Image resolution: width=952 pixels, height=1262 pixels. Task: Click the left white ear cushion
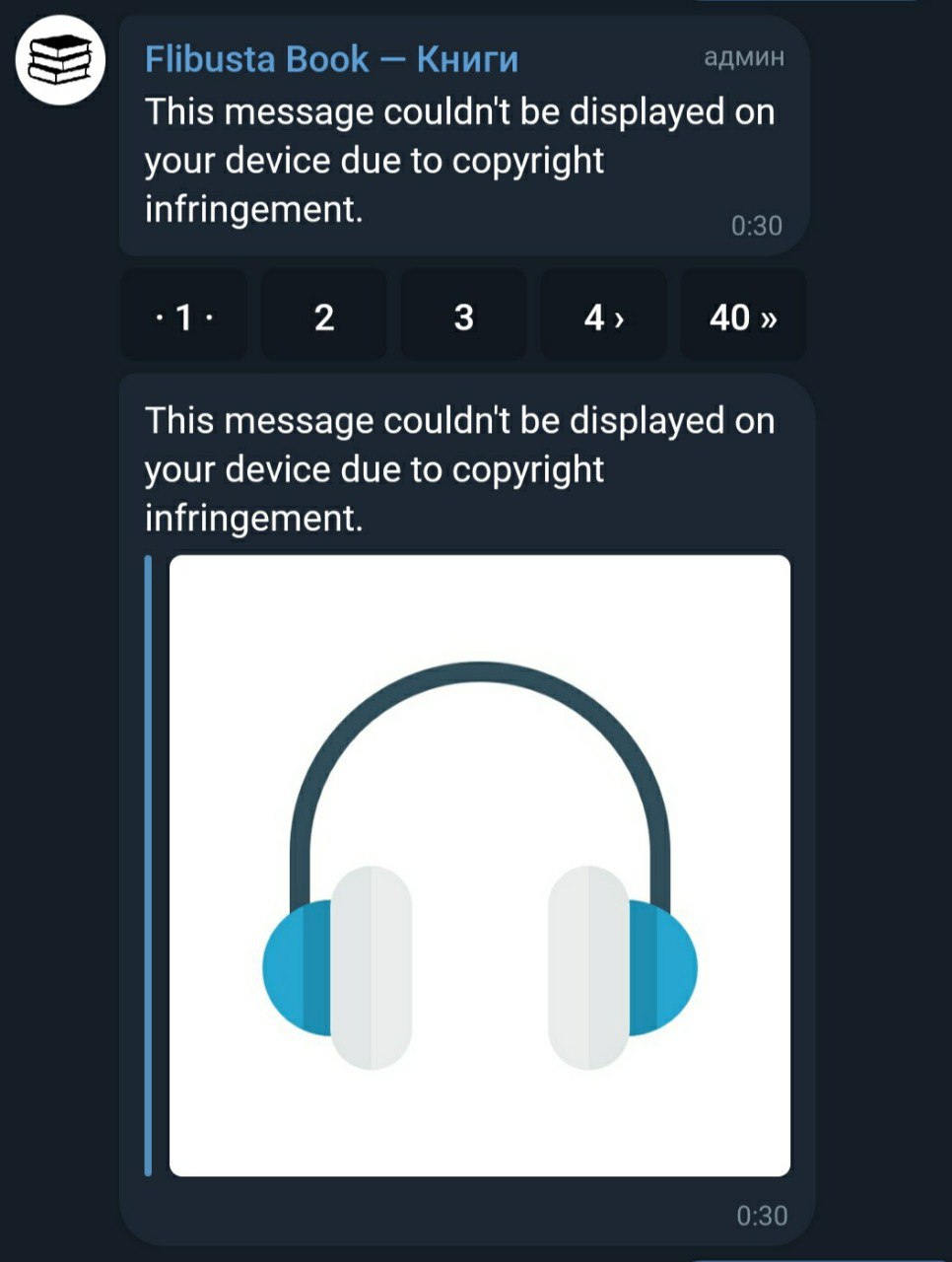coord(371,967)
